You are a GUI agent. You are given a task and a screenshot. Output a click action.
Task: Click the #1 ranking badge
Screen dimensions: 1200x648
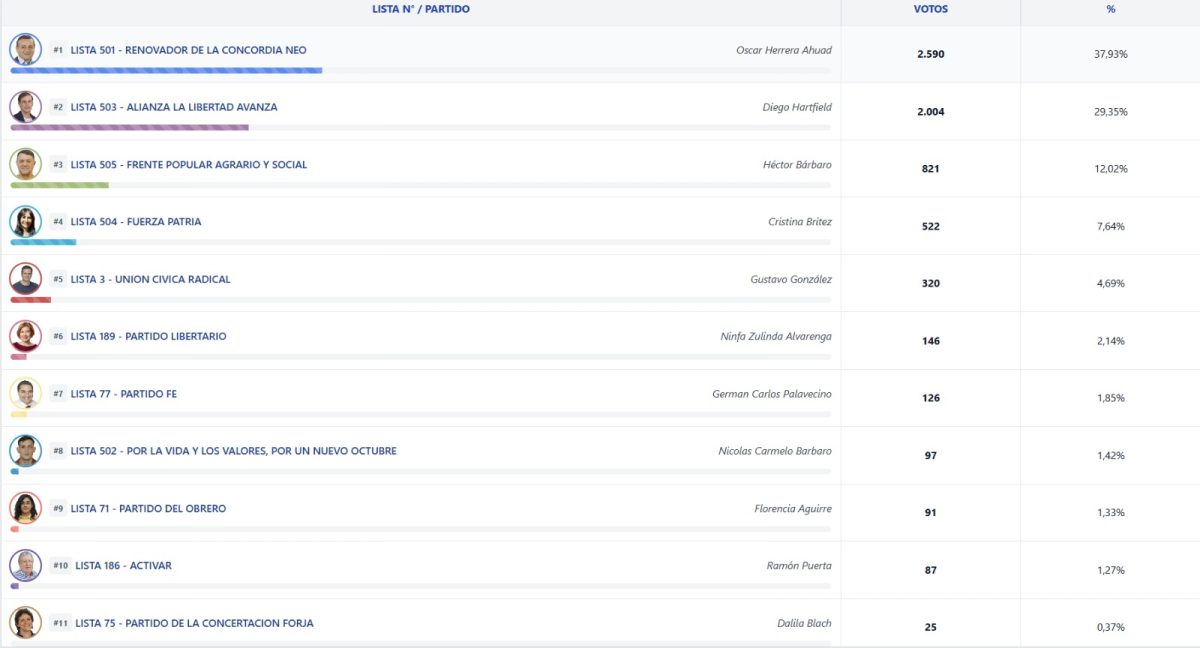click(58, 50)
